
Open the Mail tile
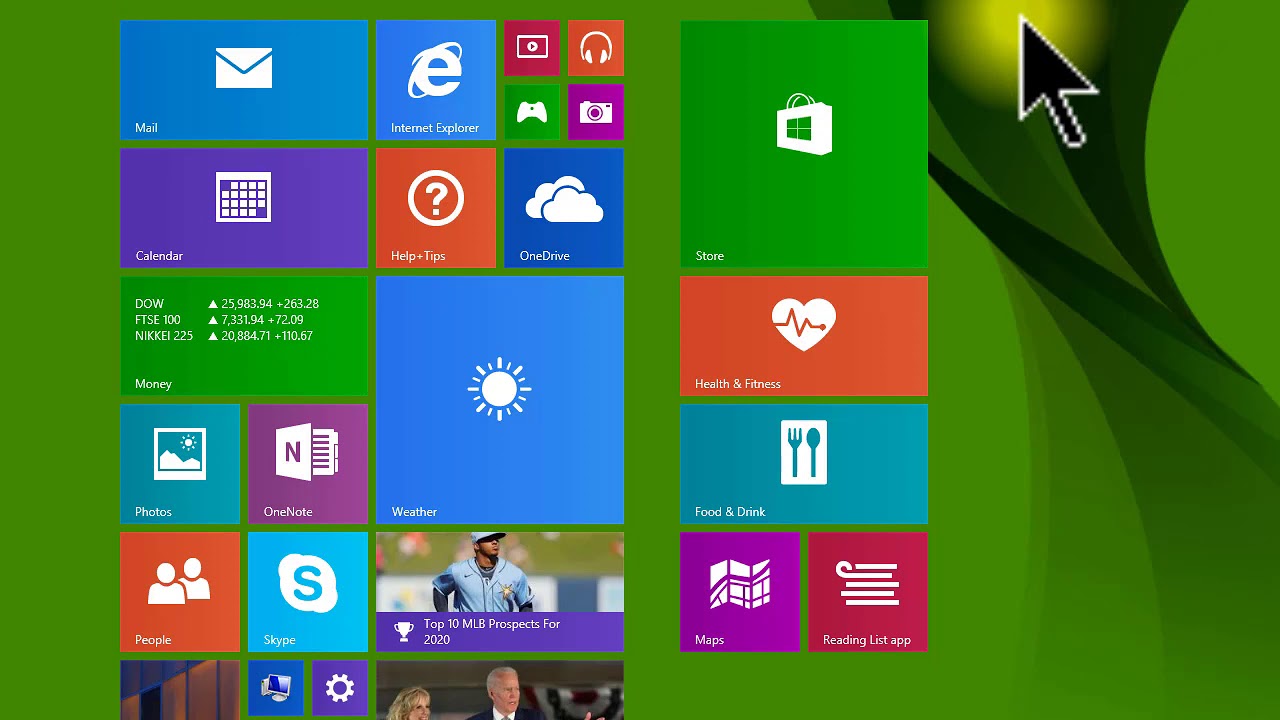244,80
